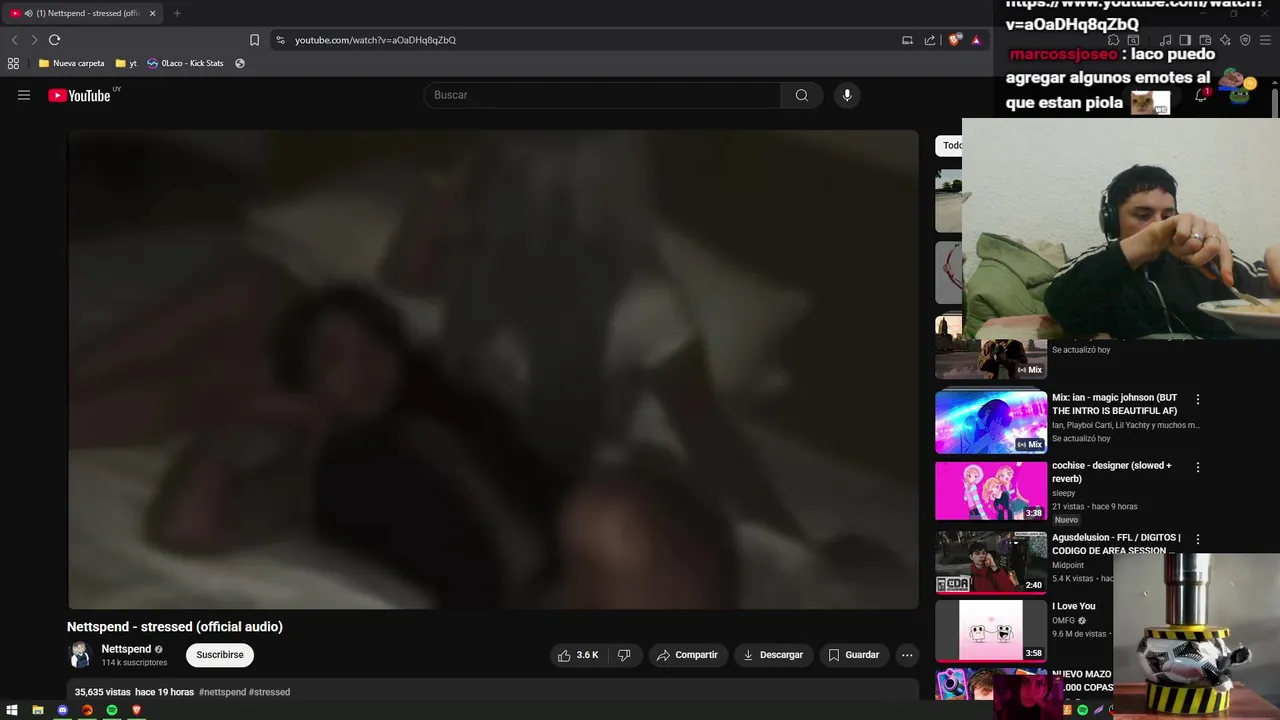Start voice search with the microphone icon
Screen dimensions: 1280x720
click(847, 95)
